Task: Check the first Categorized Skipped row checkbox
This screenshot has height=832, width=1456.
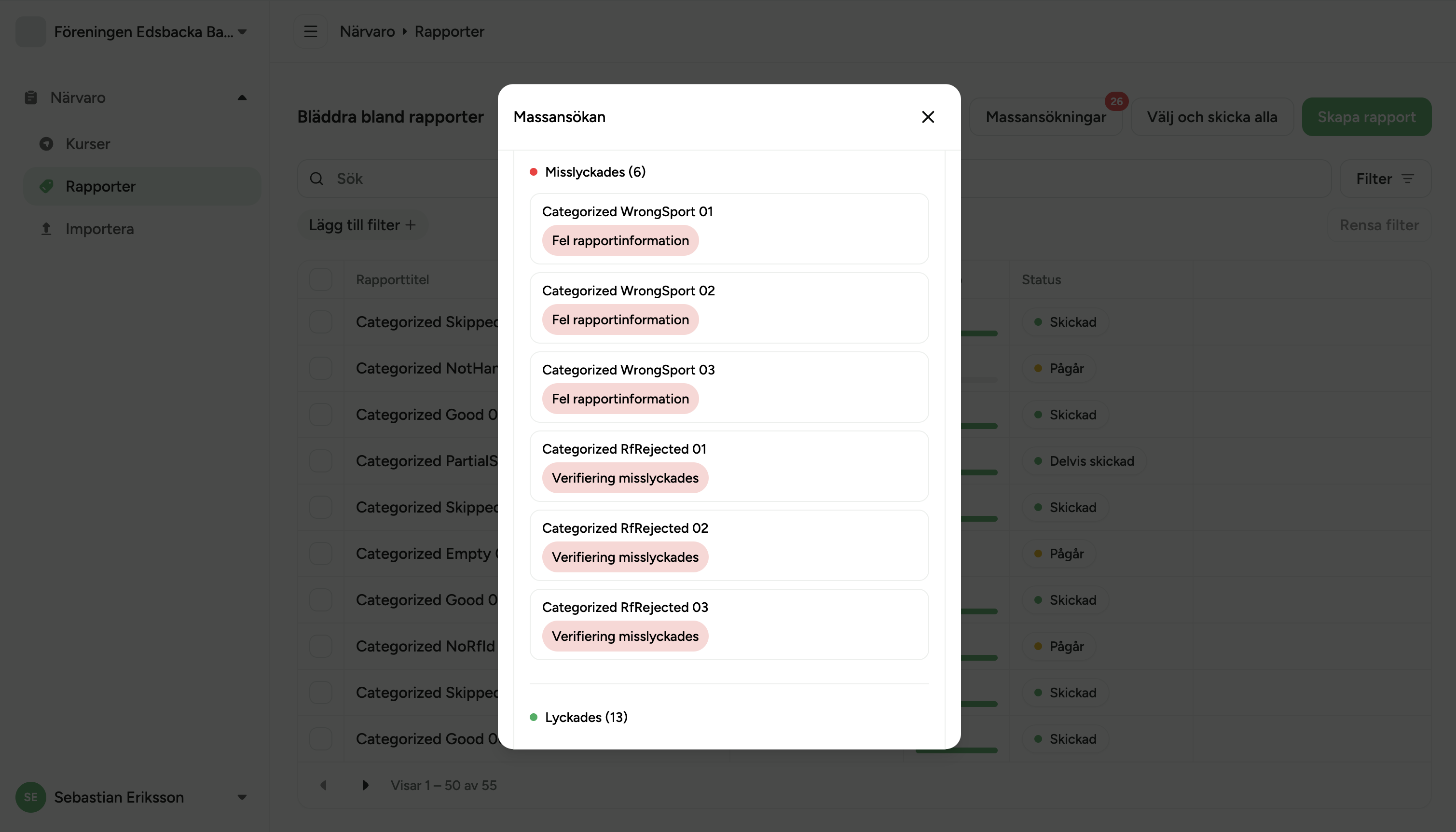Action: pos(320,322)
